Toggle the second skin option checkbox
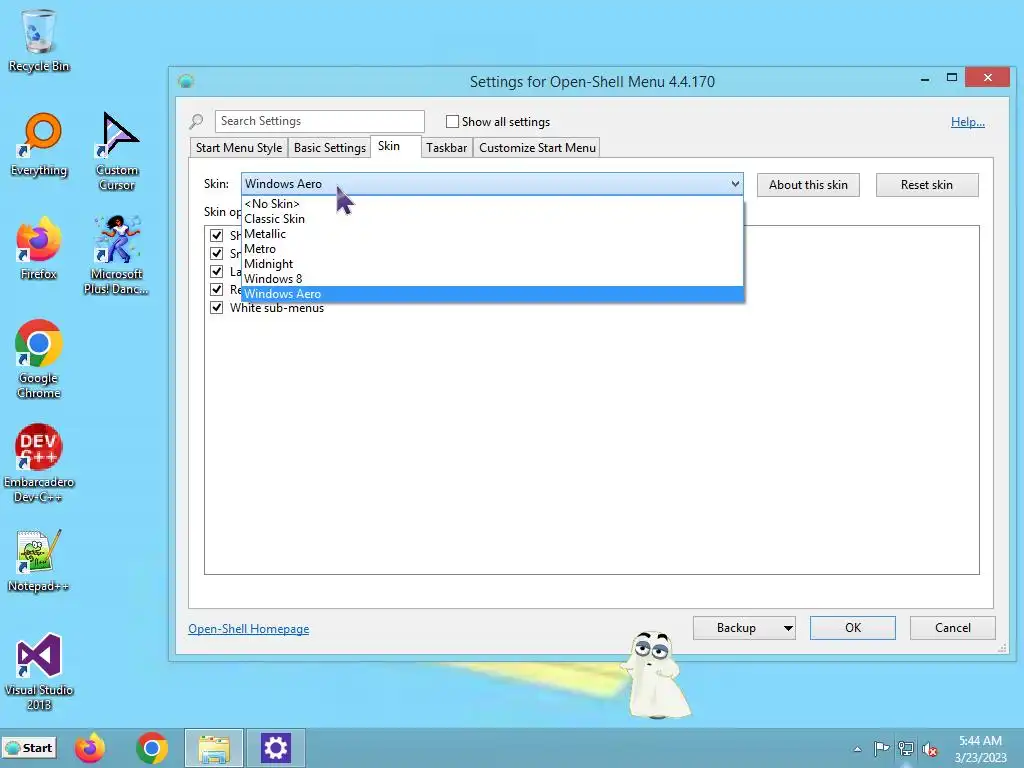The height and width of the screenshot is (768, 1024). 217,253
